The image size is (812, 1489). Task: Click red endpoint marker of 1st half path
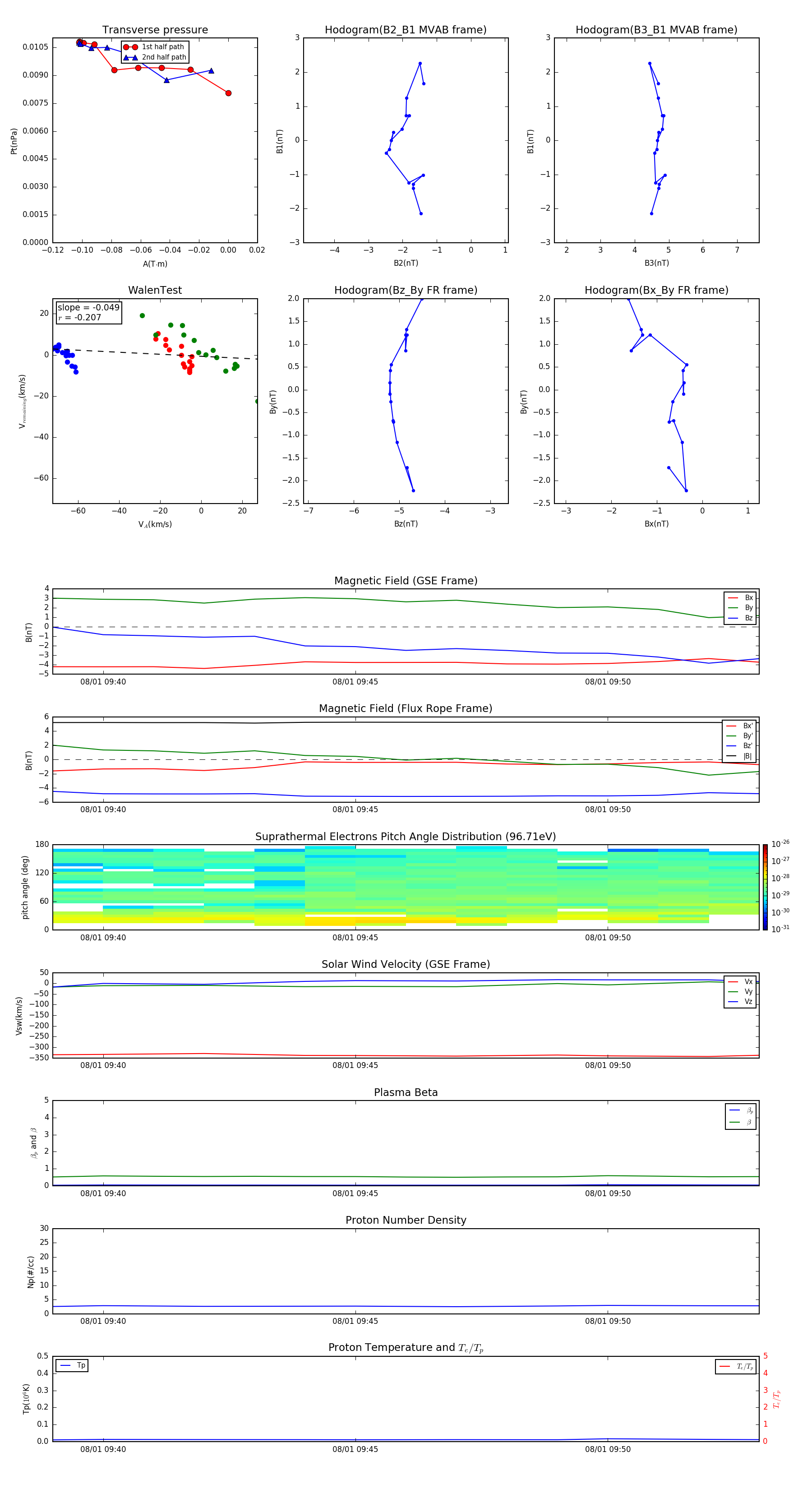coord(228,93)
